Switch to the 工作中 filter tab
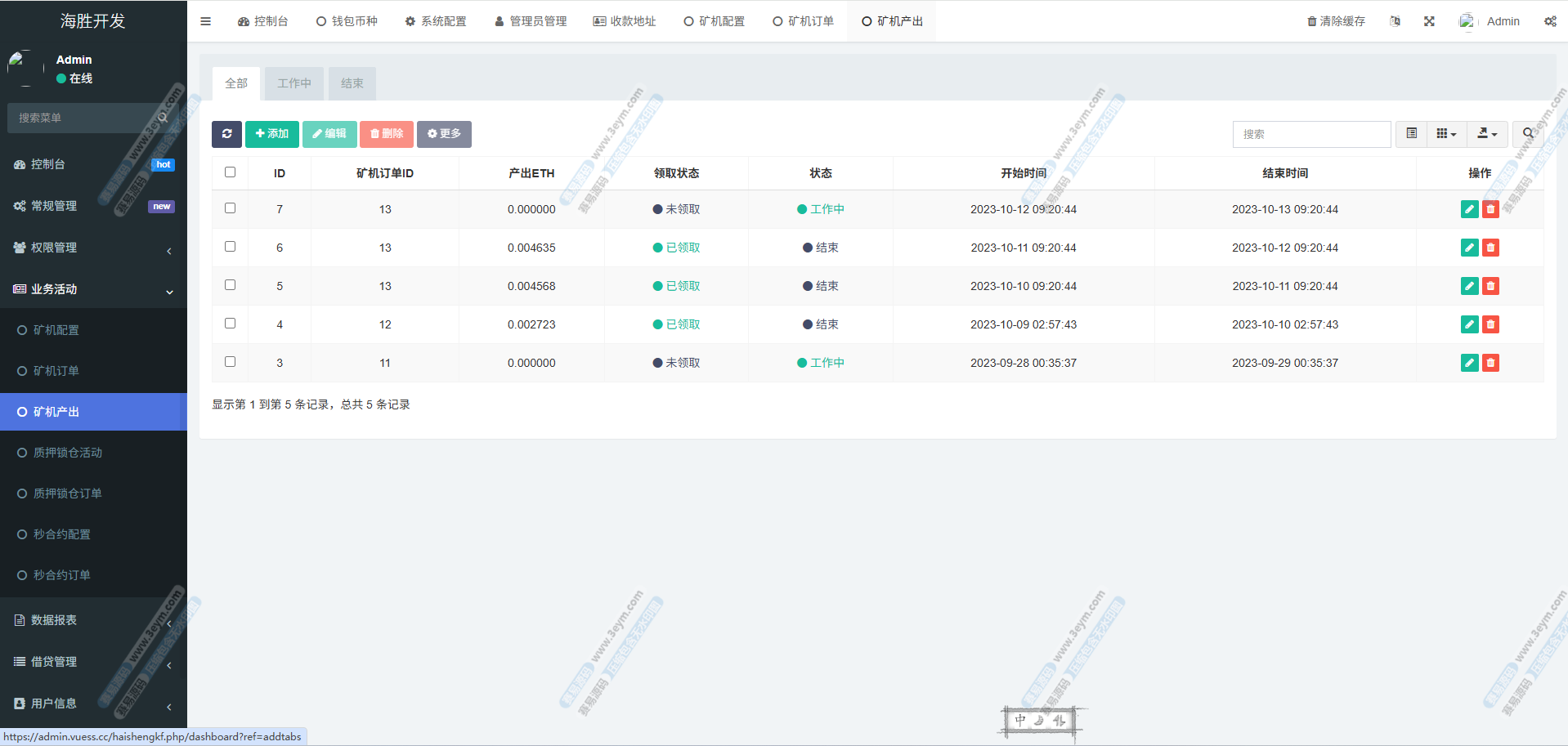The width and height of the screenshot is (1568, 746). tap(294, 83)
